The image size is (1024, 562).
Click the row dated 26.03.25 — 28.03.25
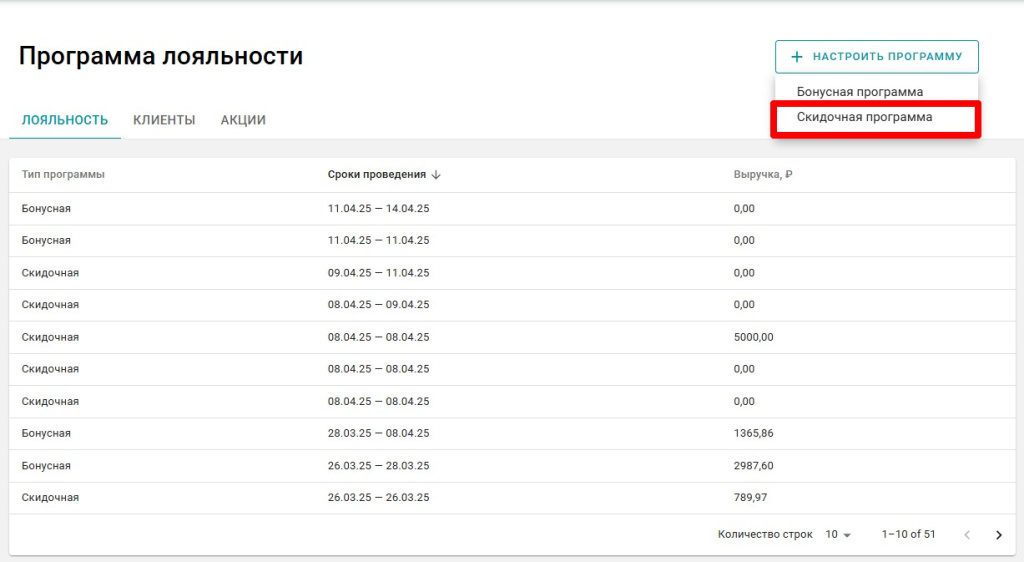[378, 466]
